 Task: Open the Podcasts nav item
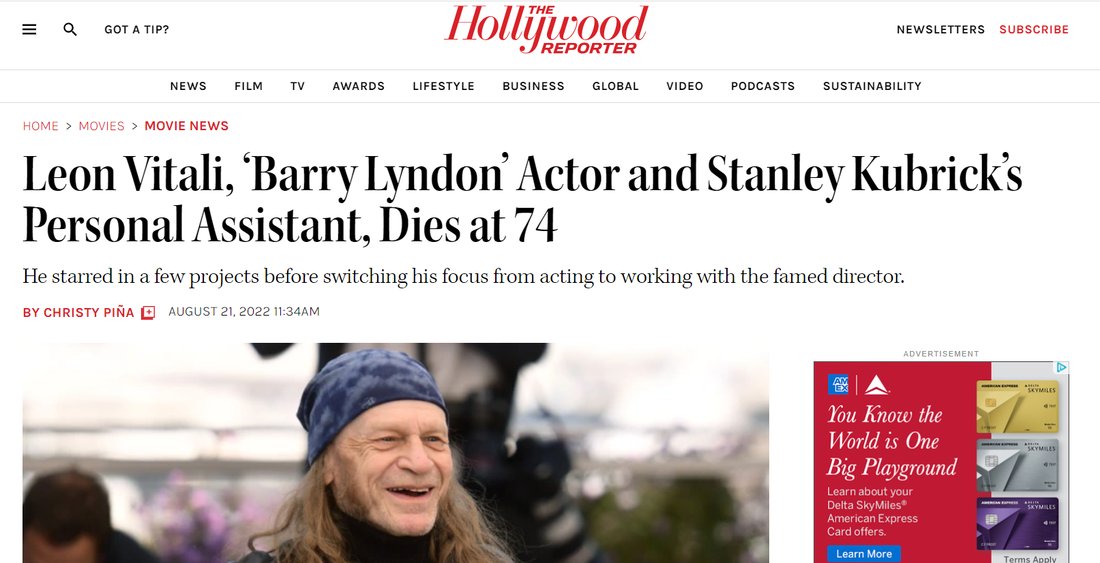click(x=763, y=86)
